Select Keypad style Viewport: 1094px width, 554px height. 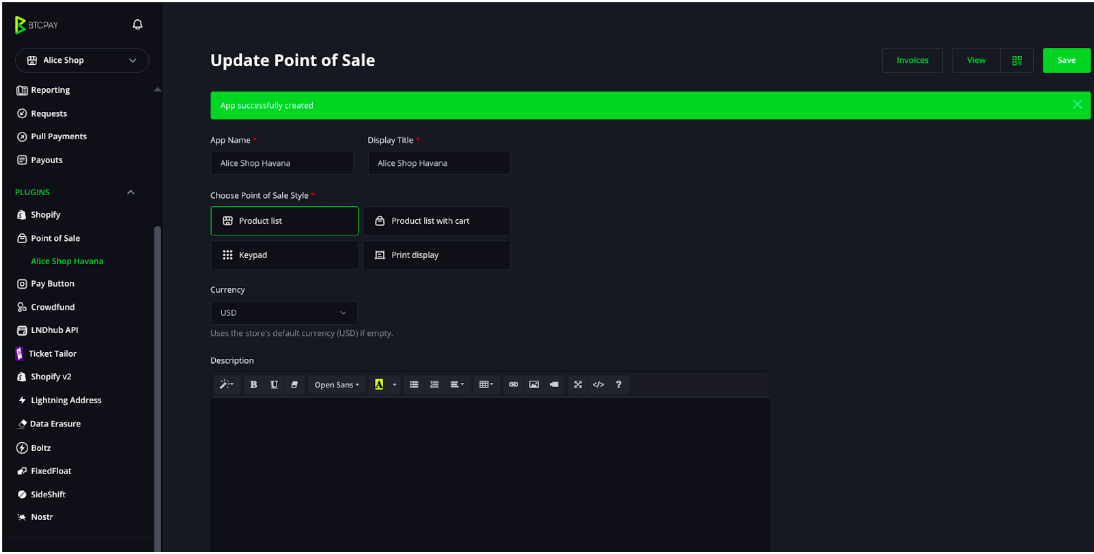pos(285,255)
